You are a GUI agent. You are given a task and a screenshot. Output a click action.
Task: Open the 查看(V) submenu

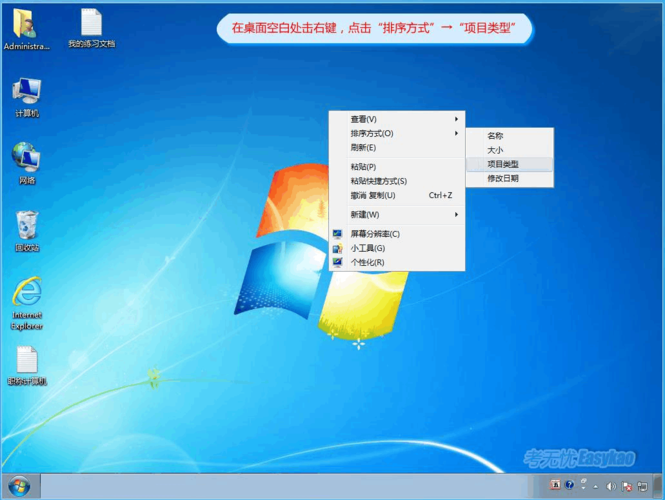(397, 119)
